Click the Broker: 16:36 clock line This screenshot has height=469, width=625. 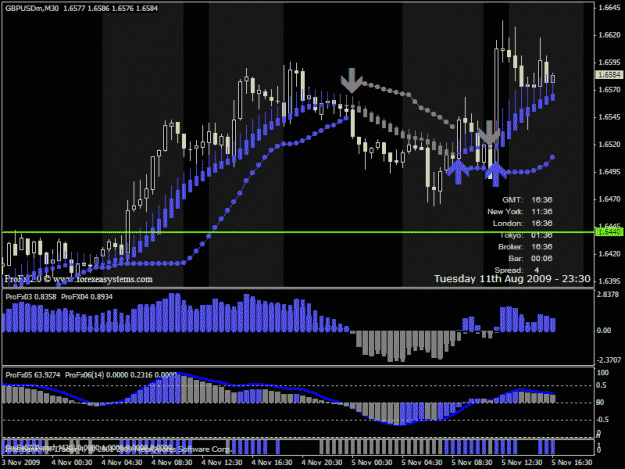tap(525, 247)
